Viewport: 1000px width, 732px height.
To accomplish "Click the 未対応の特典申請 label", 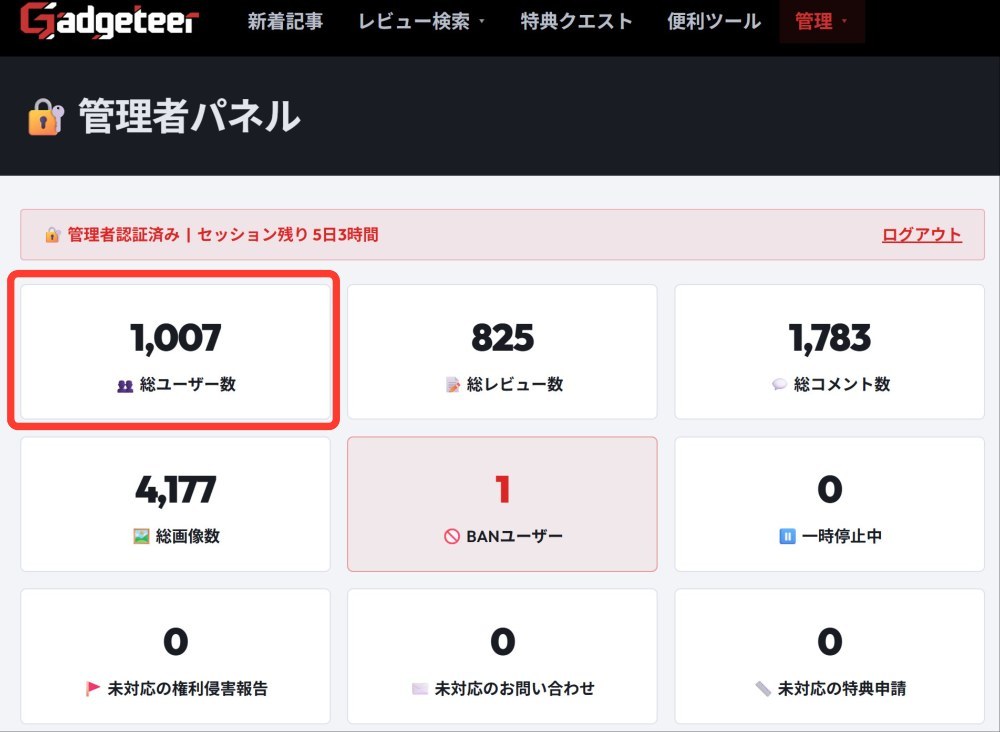I will tap(842, 689).
